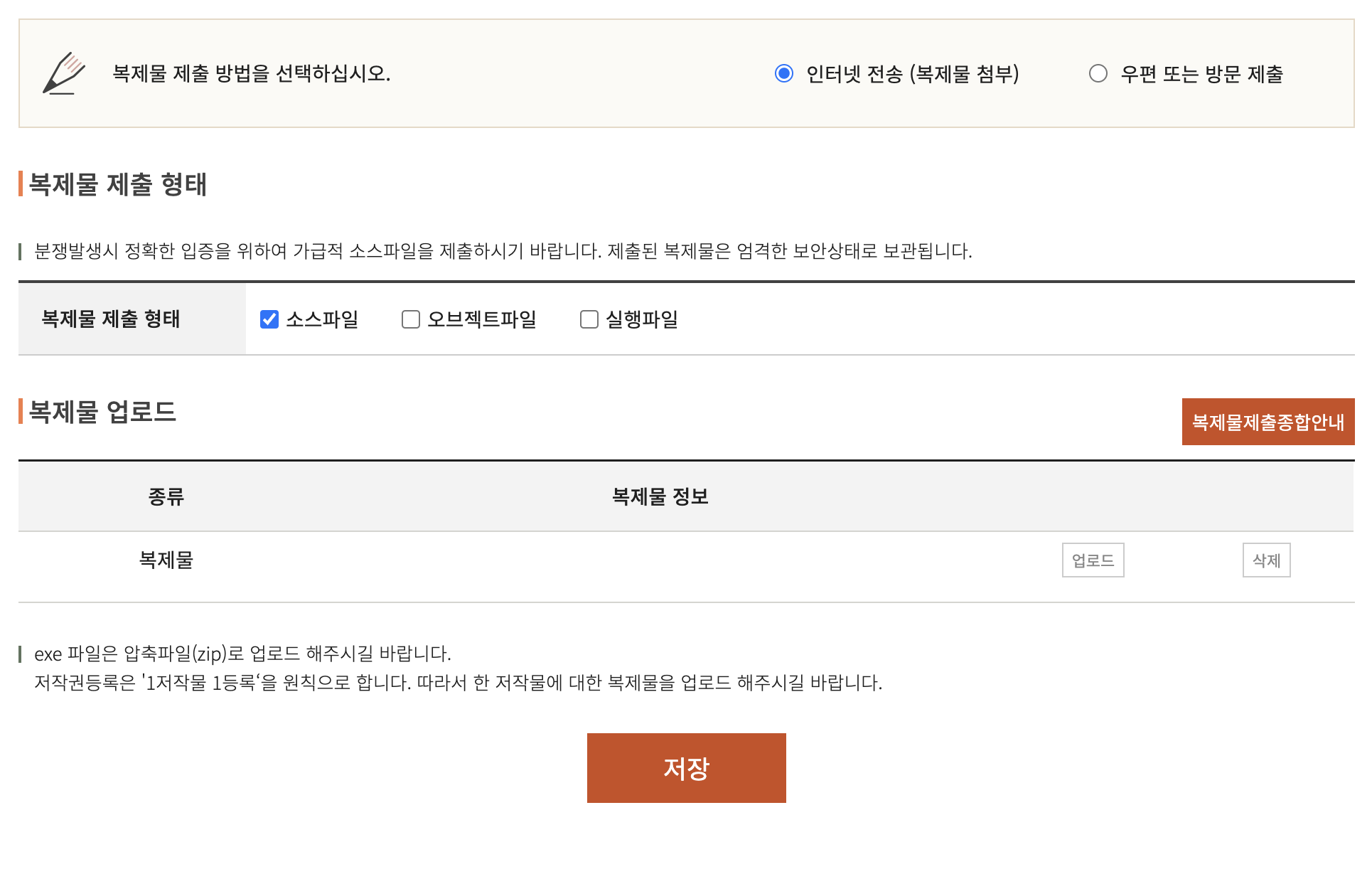Click the 소스파일 label text
The height and width of the screenshot is (879, 1372).
[322, 319]
